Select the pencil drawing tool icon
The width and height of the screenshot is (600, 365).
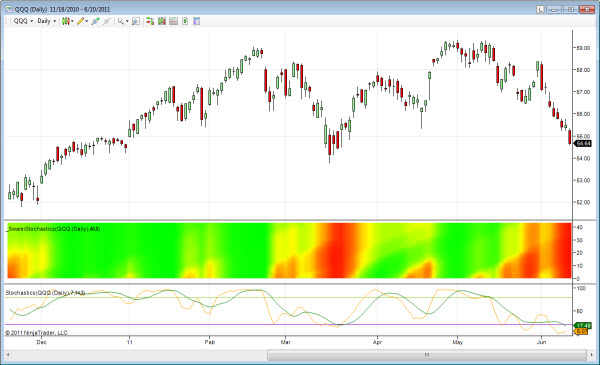(x=80, y=21)
